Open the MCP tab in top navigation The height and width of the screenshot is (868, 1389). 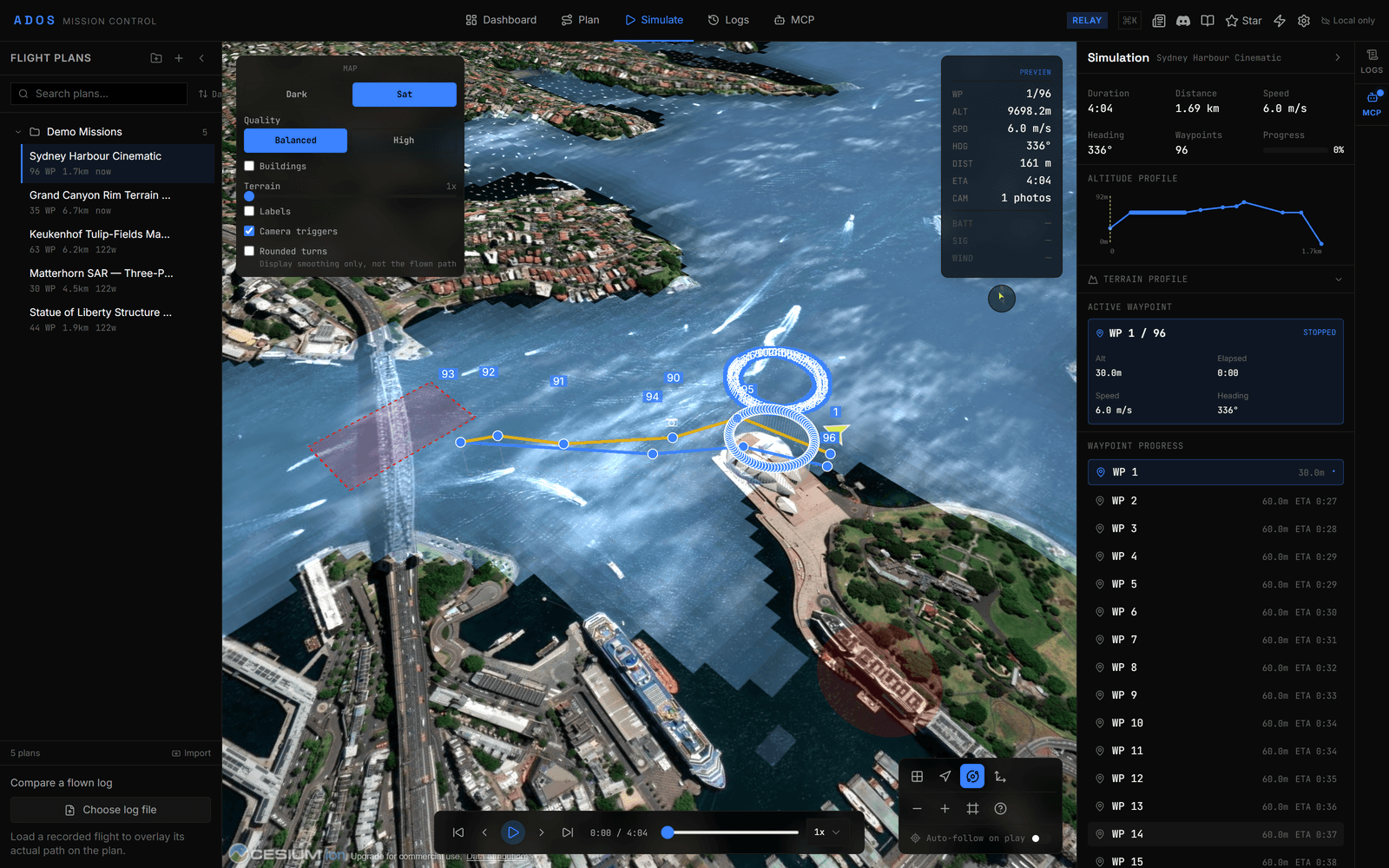pyautogui.click(x=794, y=20)
